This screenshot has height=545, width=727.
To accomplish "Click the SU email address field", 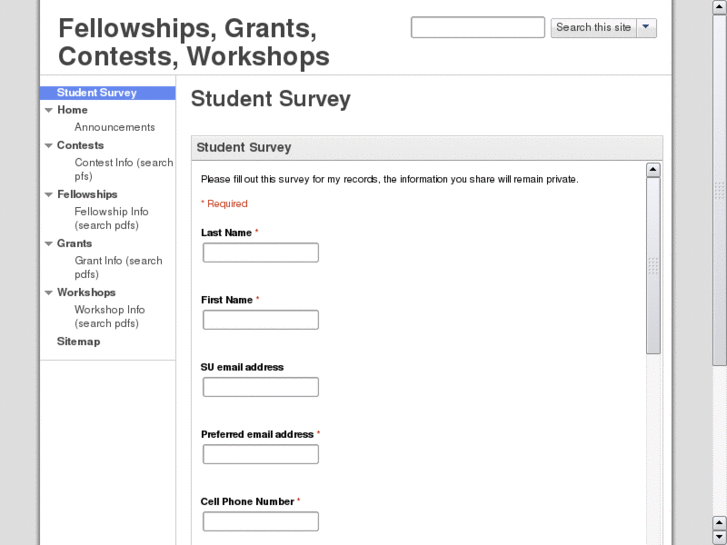I will 260,387.
